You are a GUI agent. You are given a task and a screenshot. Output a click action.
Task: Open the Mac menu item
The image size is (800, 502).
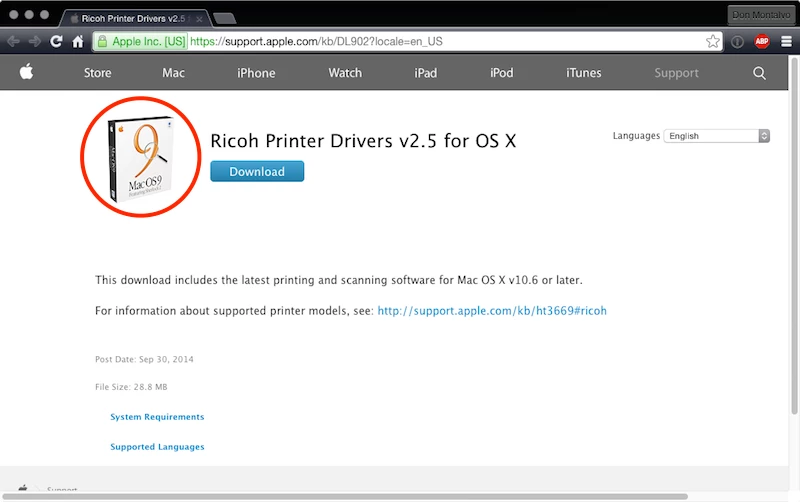(x=173, y=73)
